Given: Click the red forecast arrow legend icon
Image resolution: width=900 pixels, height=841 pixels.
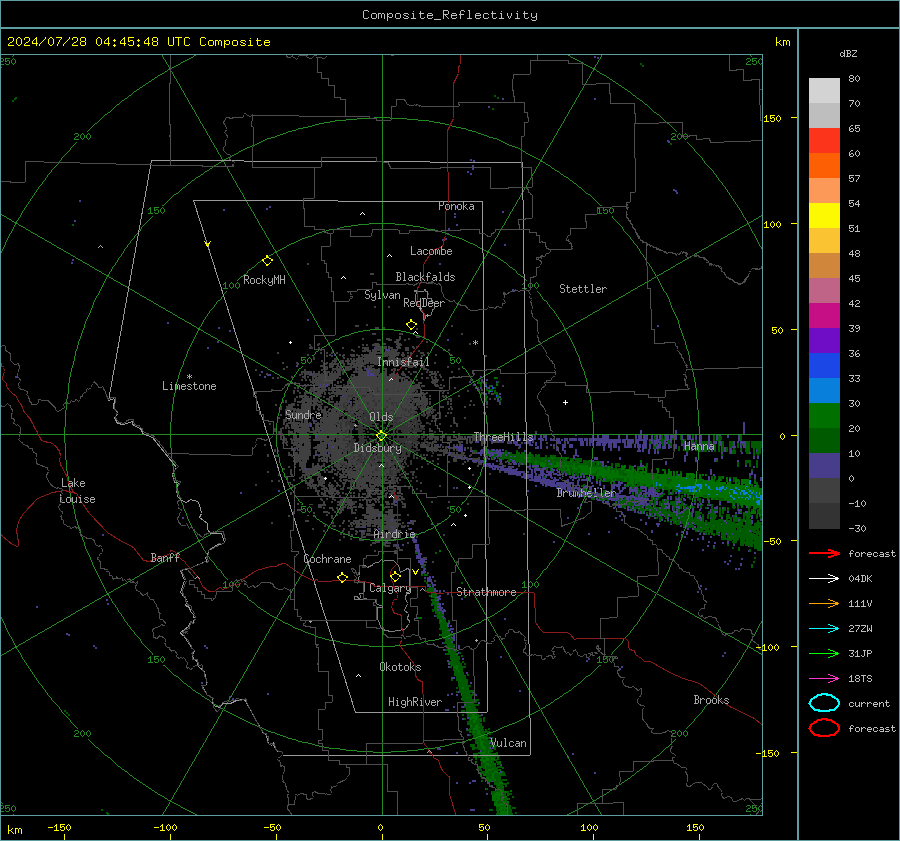Looking at the screenshot, I should 824,553.
